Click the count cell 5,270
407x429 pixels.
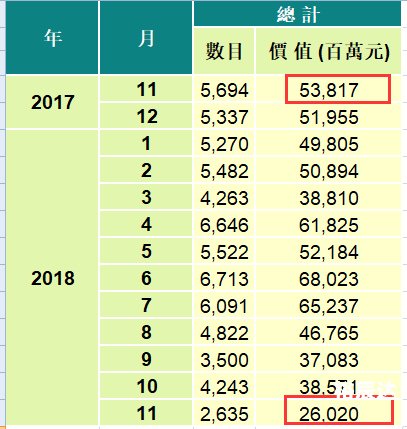224,143
